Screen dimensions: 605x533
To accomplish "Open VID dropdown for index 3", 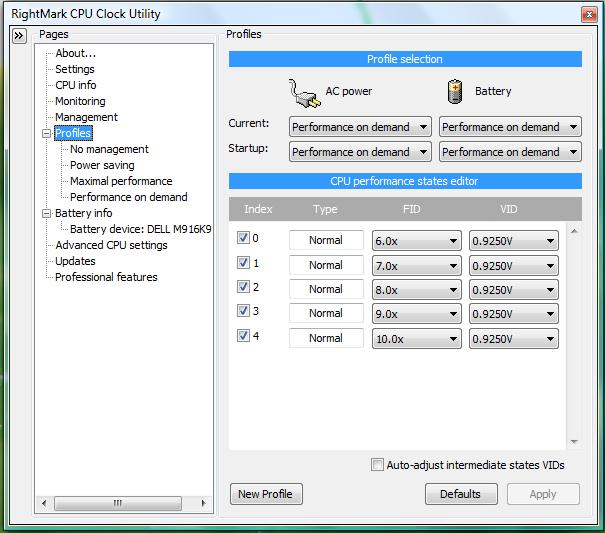I will [x=514, y=314].
